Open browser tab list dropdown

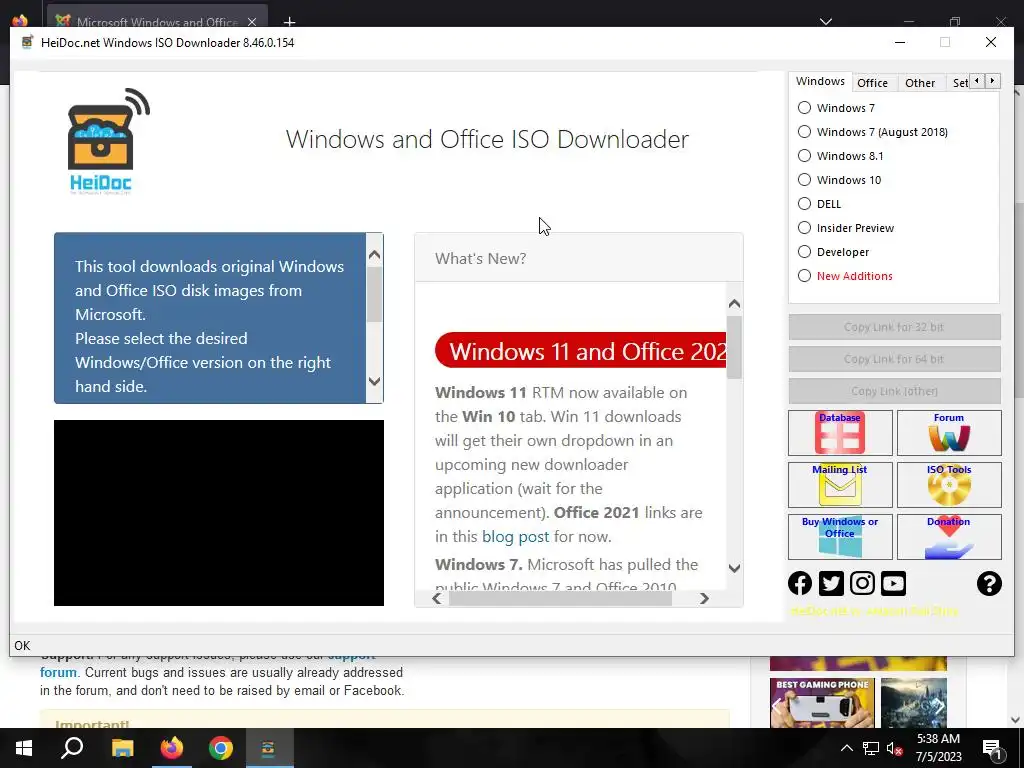pos(825,22)
